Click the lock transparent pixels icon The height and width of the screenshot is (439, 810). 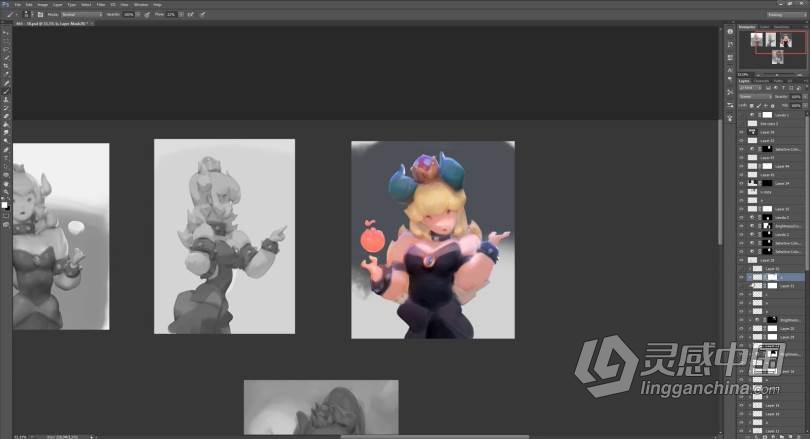752,106
